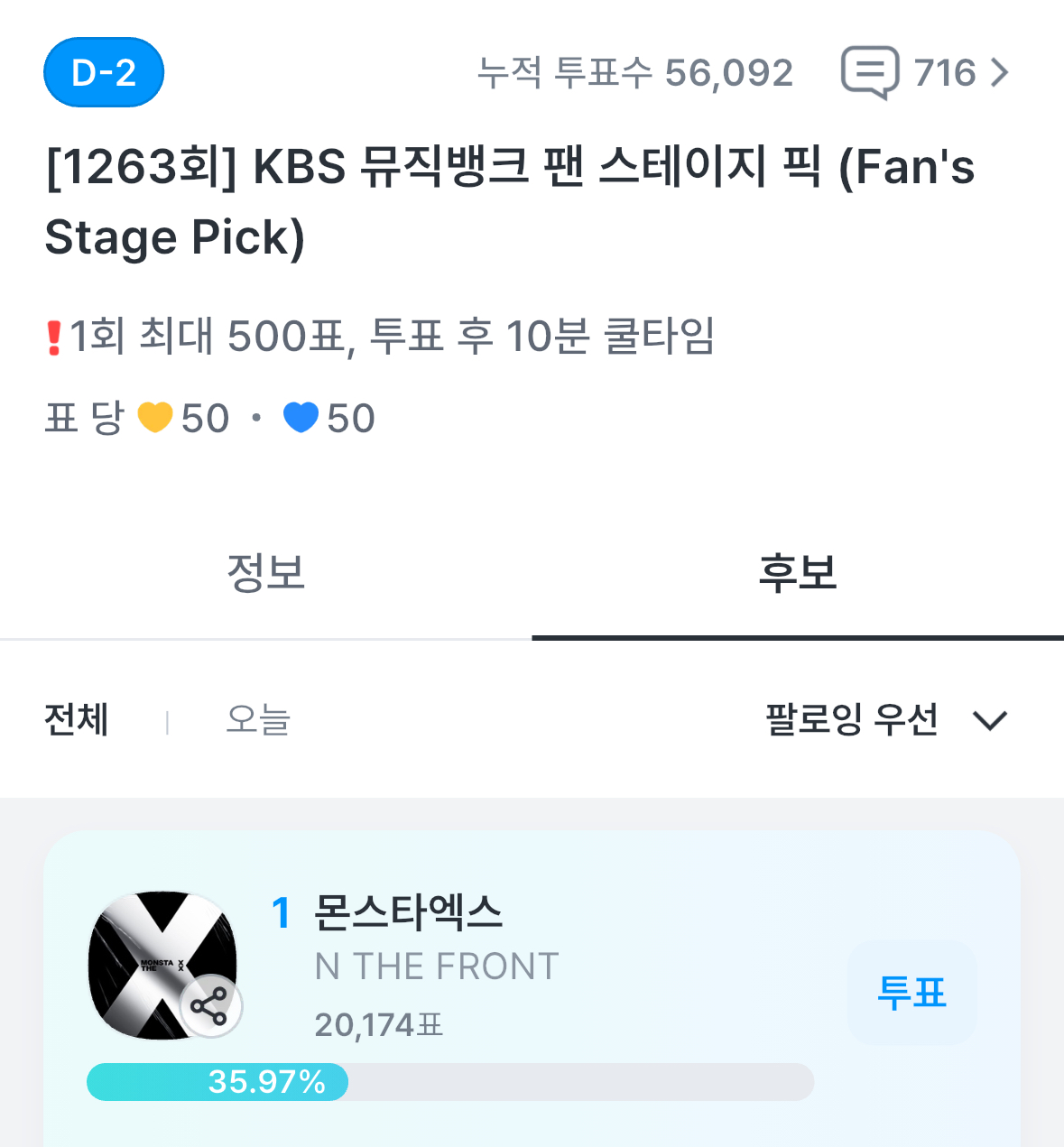Select the 전체 filter option
The image size is (1064, 1147).
77,719
